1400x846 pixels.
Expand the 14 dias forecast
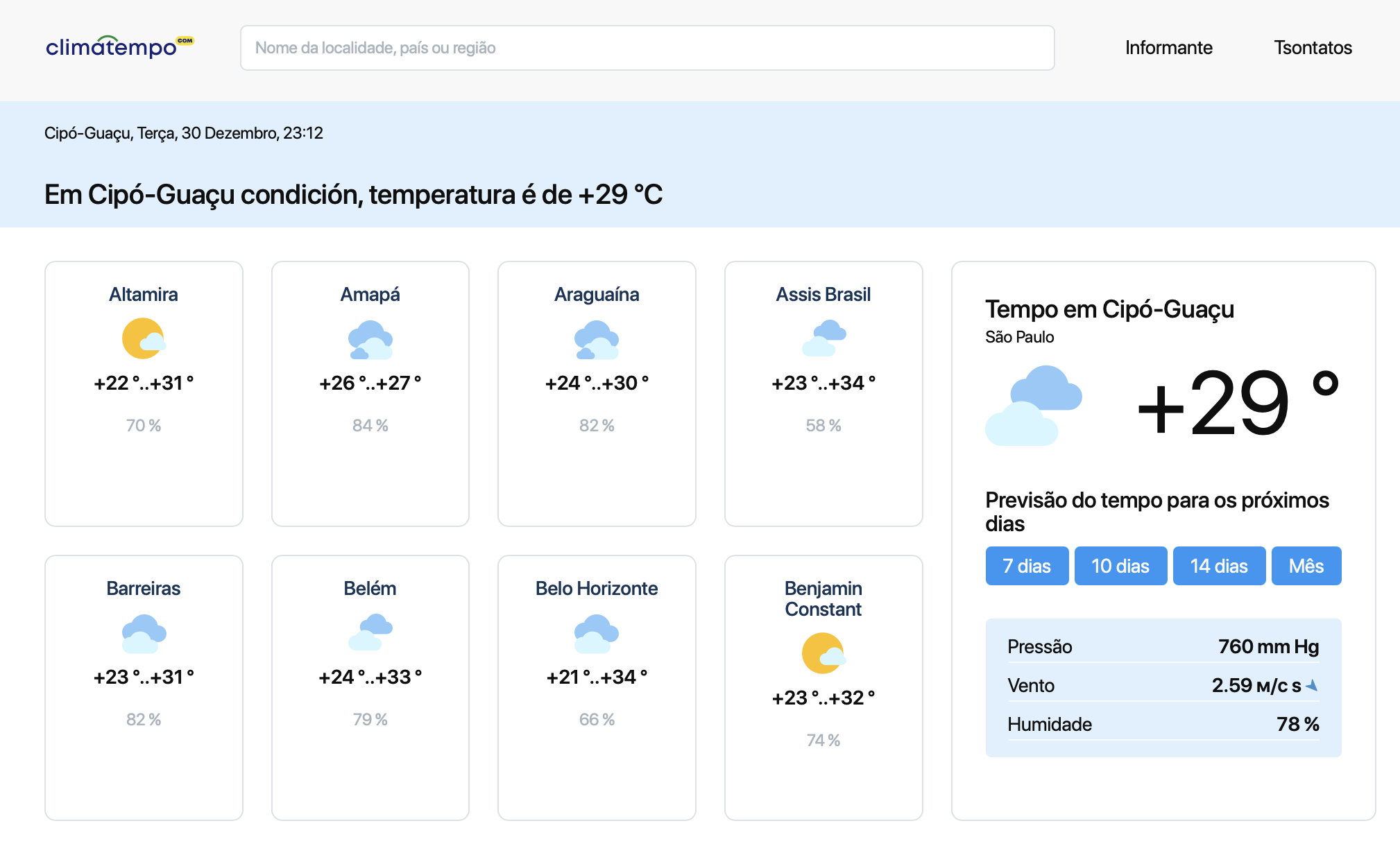click(1218, 566)
